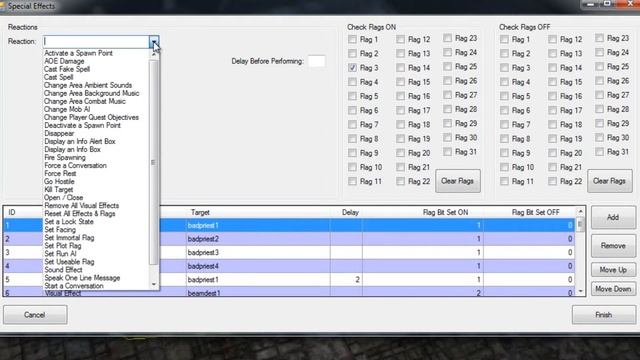This screenshot has height=360, width=640.
Task: Select the badpriest1 row with ID 1
Action: click(x=289, y=225)
